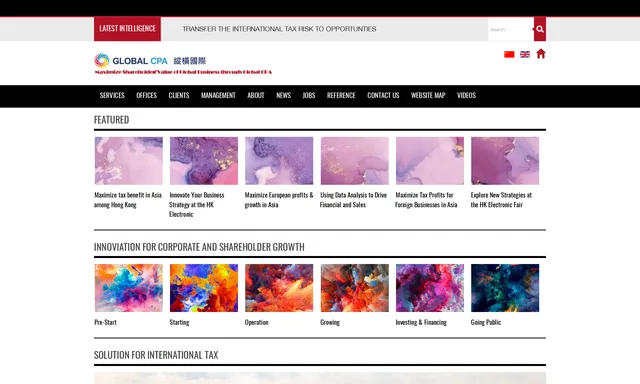Click thumbnail above 'Using Data Analysis'
The height and width of the screenshot is (384, 640).
pos(355,161)
